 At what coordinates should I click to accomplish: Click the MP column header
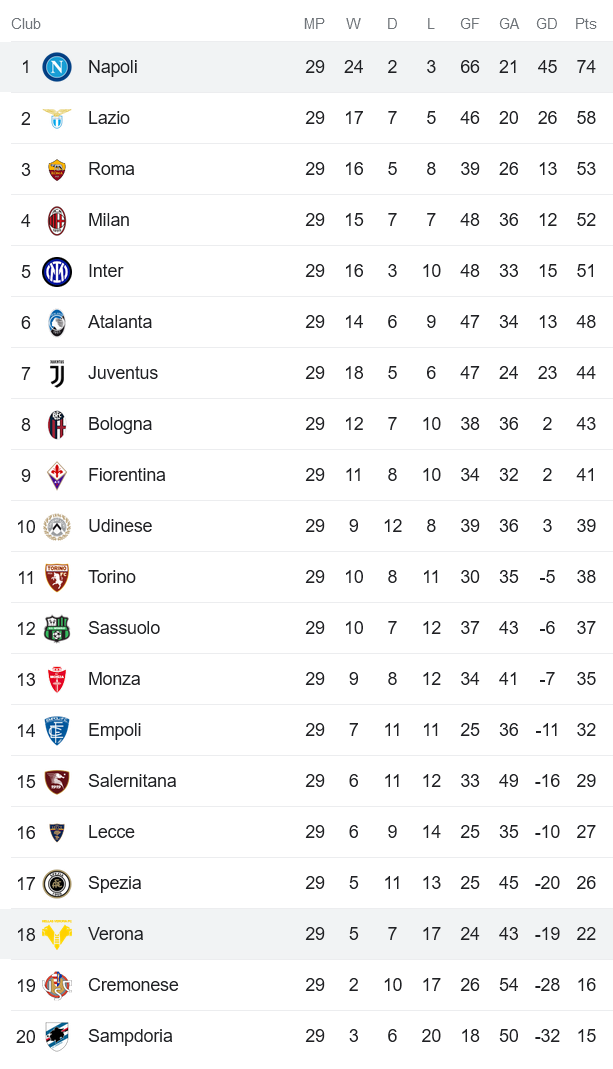(x=315, y=24)
